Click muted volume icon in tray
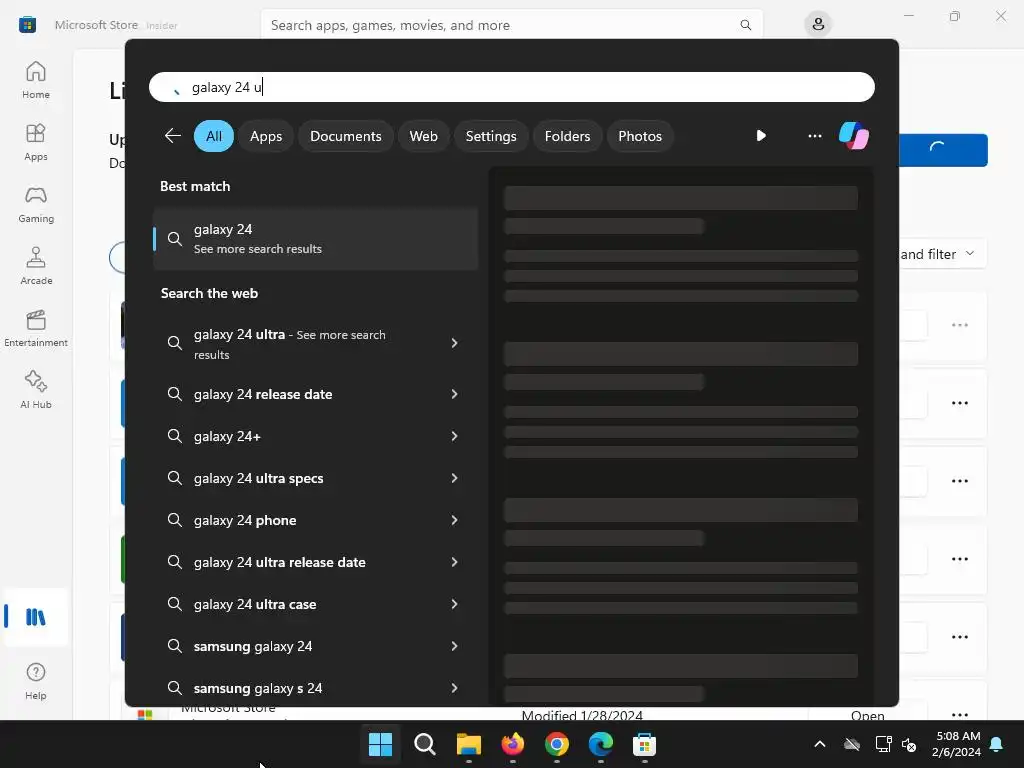Viewport: 1024px width, 768px height. (x=909, y=744)
